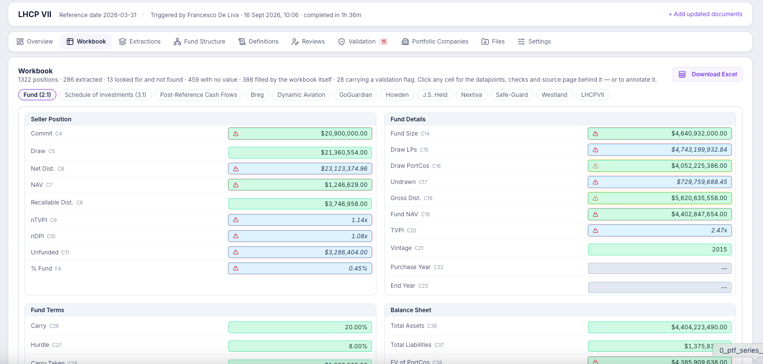763x364 pixels.
Task: Click Add updated documents link
Action: [x=705, y=14]
